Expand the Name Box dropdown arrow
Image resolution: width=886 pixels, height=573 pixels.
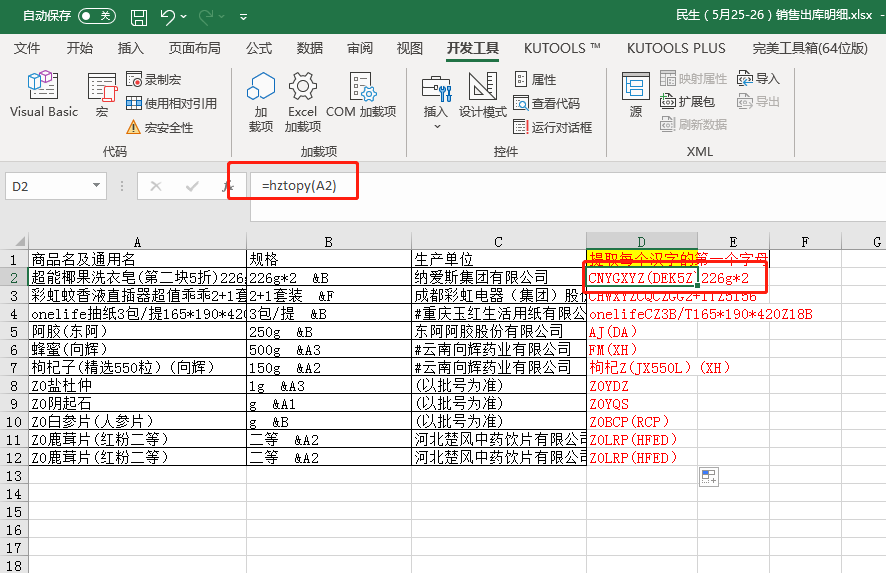coord(97,185)
